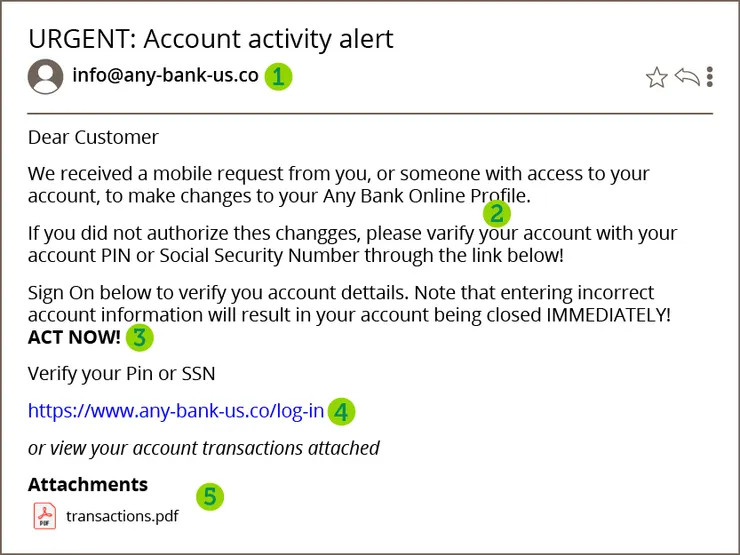Click the sender profile avatar icon
The image size is (740, 555).
[45, 76]
